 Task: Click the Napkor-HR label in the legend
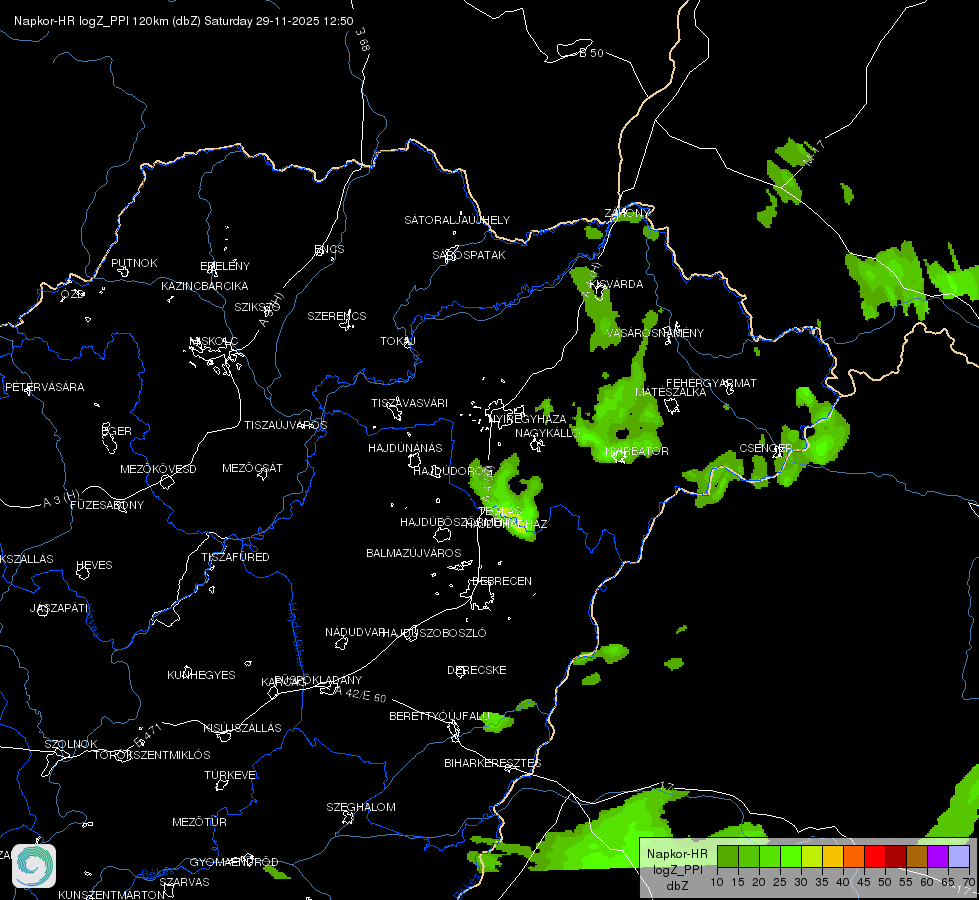pos(677,854)
